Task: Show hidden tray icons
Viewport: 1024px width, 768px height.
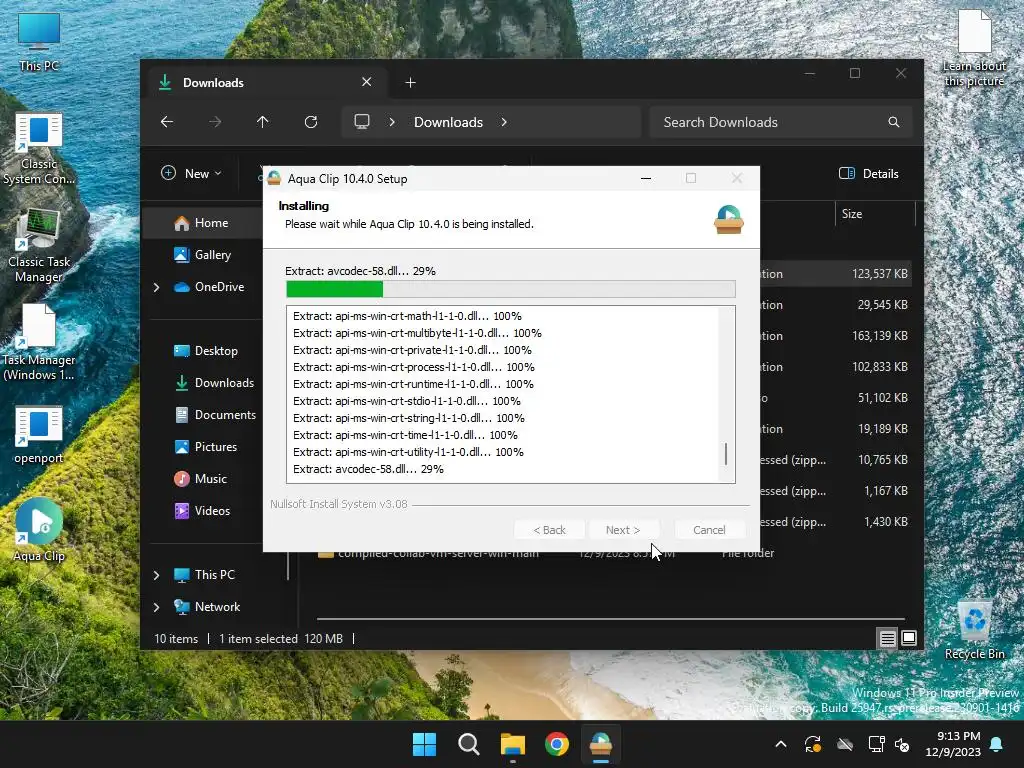Action: click(780, 744)
